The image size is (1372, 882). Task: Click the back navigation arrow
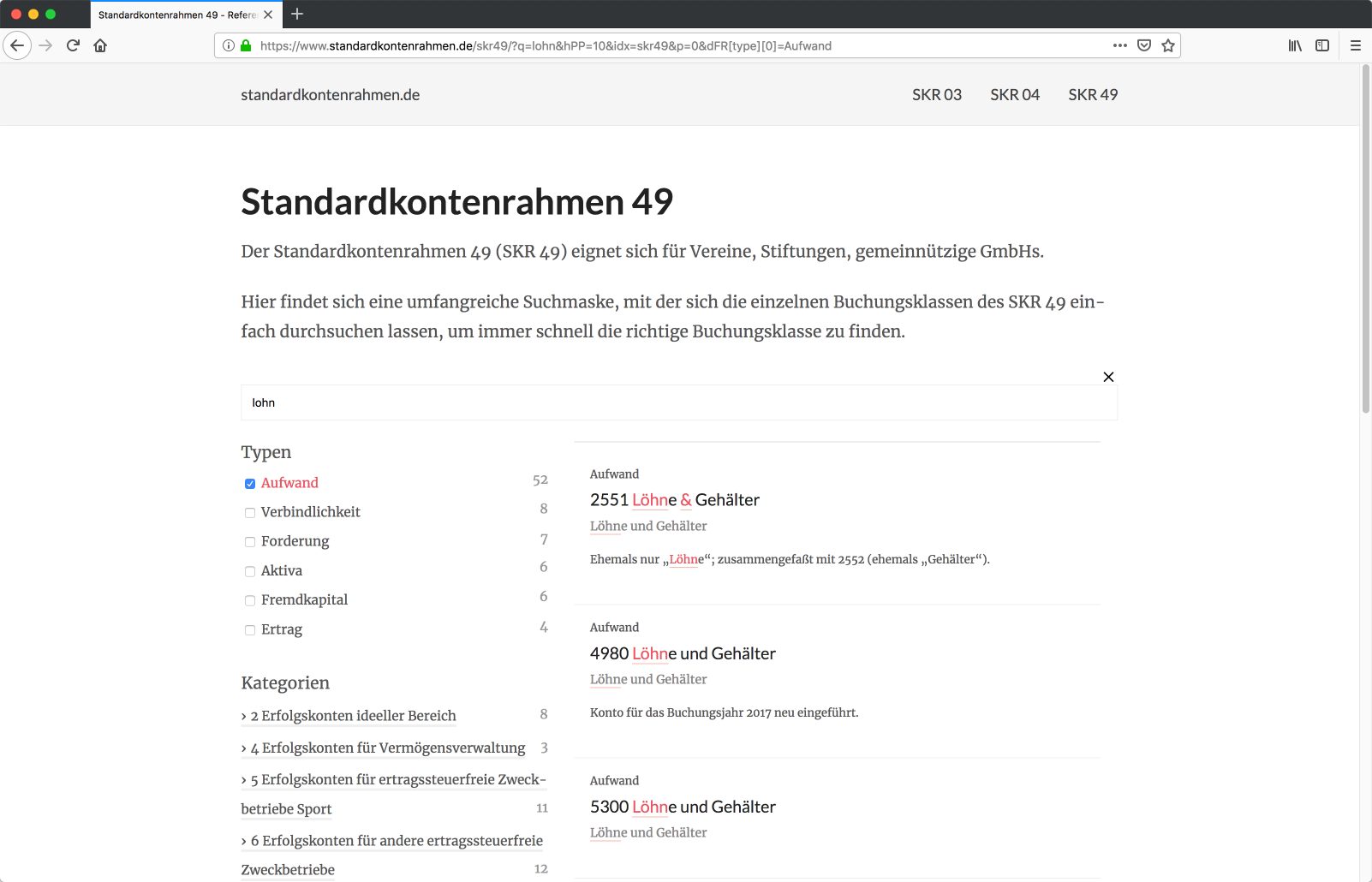pos(17,45)
